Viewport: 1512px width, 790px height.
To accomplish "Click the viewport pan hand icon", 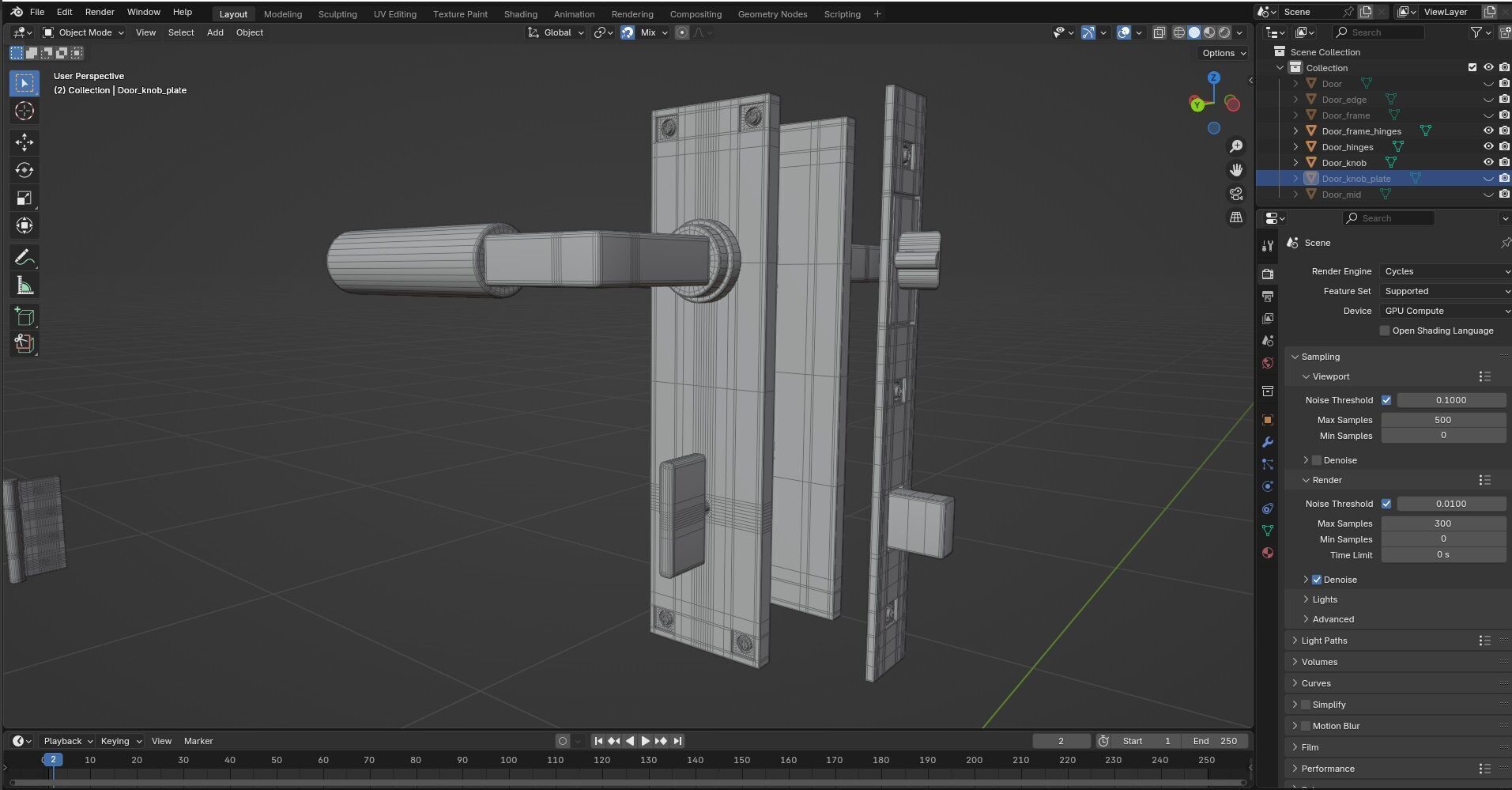I will pyautogui.click(x=1236, y=170).
